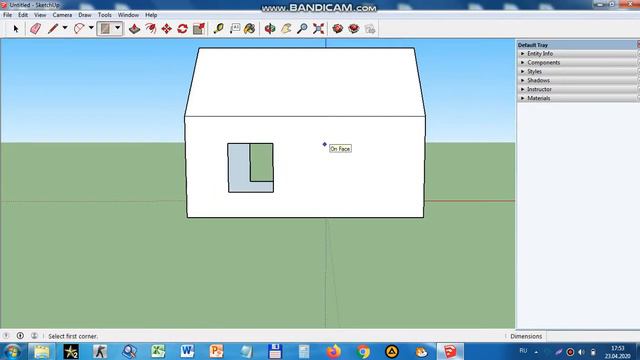Screen dimensions: 640x360
Task: Pick the Scale tool
Action: pos(199,29)
